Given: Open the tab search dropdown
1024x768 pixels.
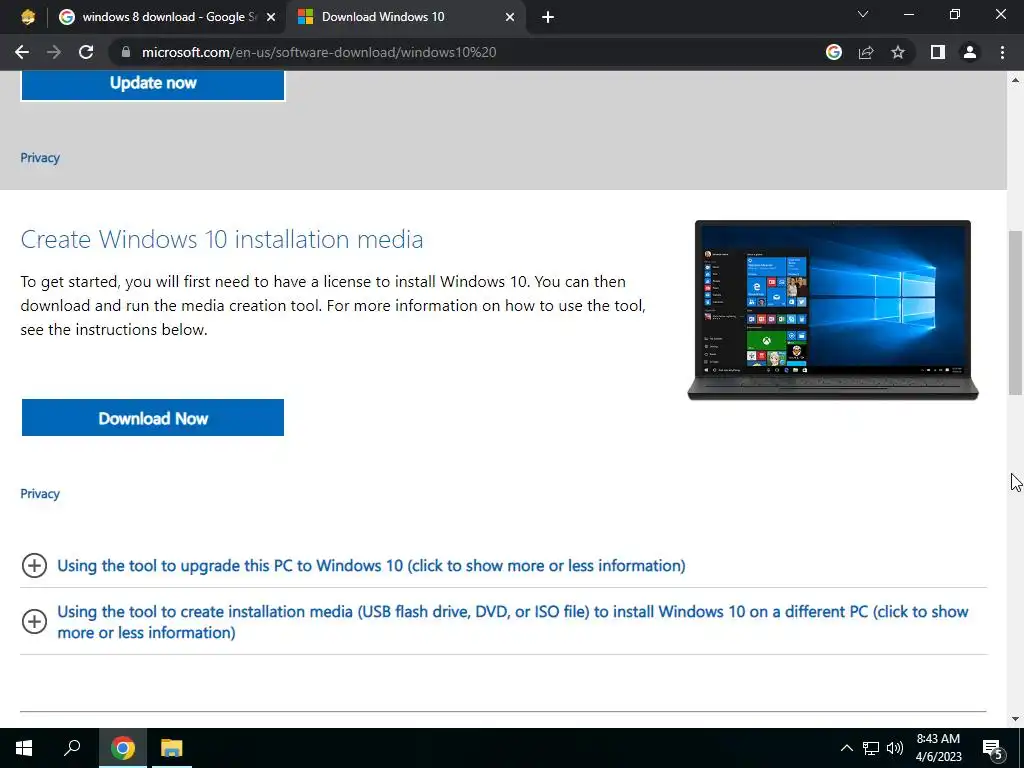Looking at the screenshot, I should point(863,14).
